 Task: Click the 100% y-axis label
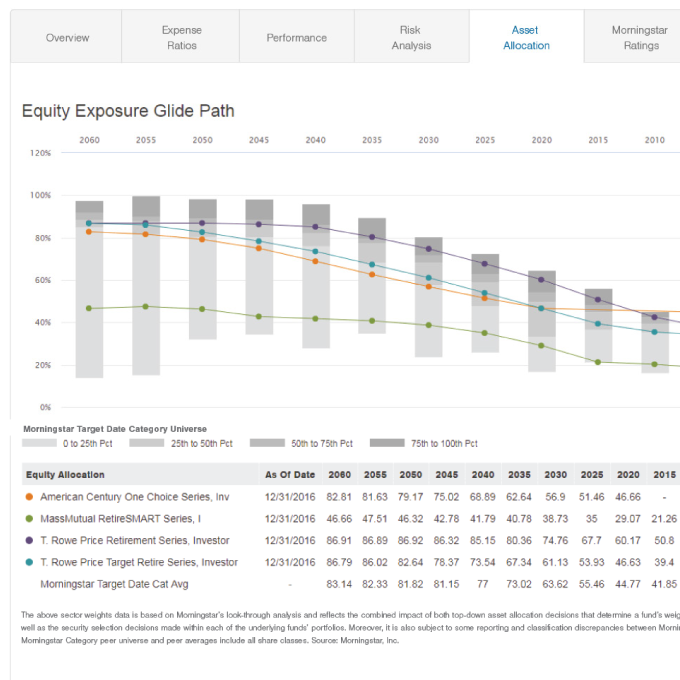click(40, 195)
